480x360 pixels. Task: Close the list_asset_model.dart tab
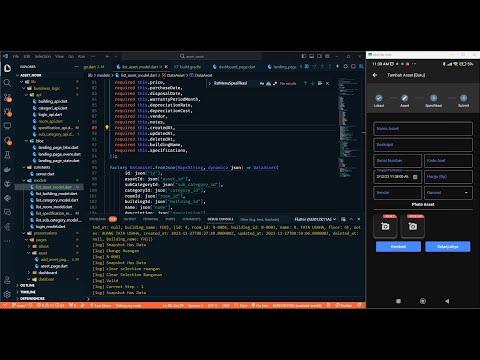pos(166,67)
